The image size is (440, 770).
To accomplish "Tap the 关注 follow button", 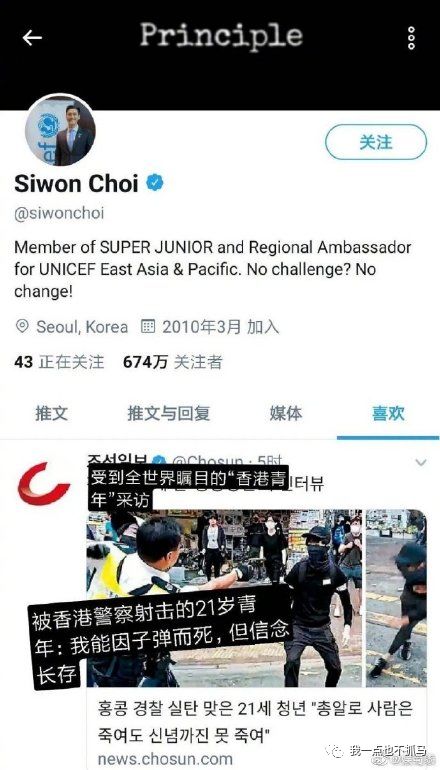I will (x=376, y=142).
